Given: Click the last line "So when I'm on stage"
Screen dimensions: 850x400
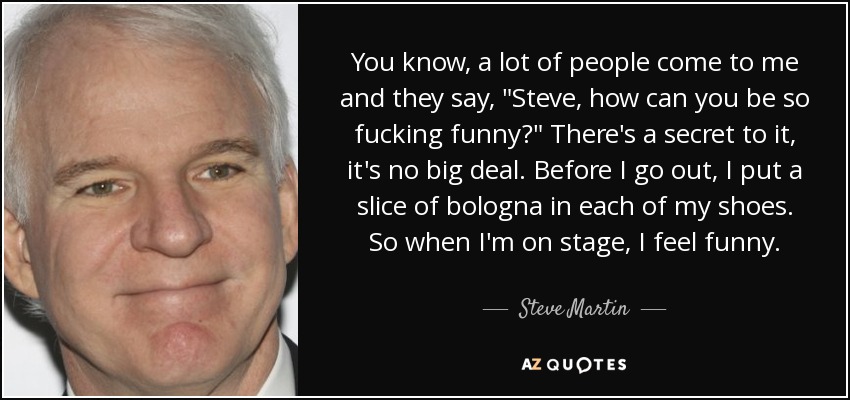Looking at the screenshot, I should [x=574, y=243].
